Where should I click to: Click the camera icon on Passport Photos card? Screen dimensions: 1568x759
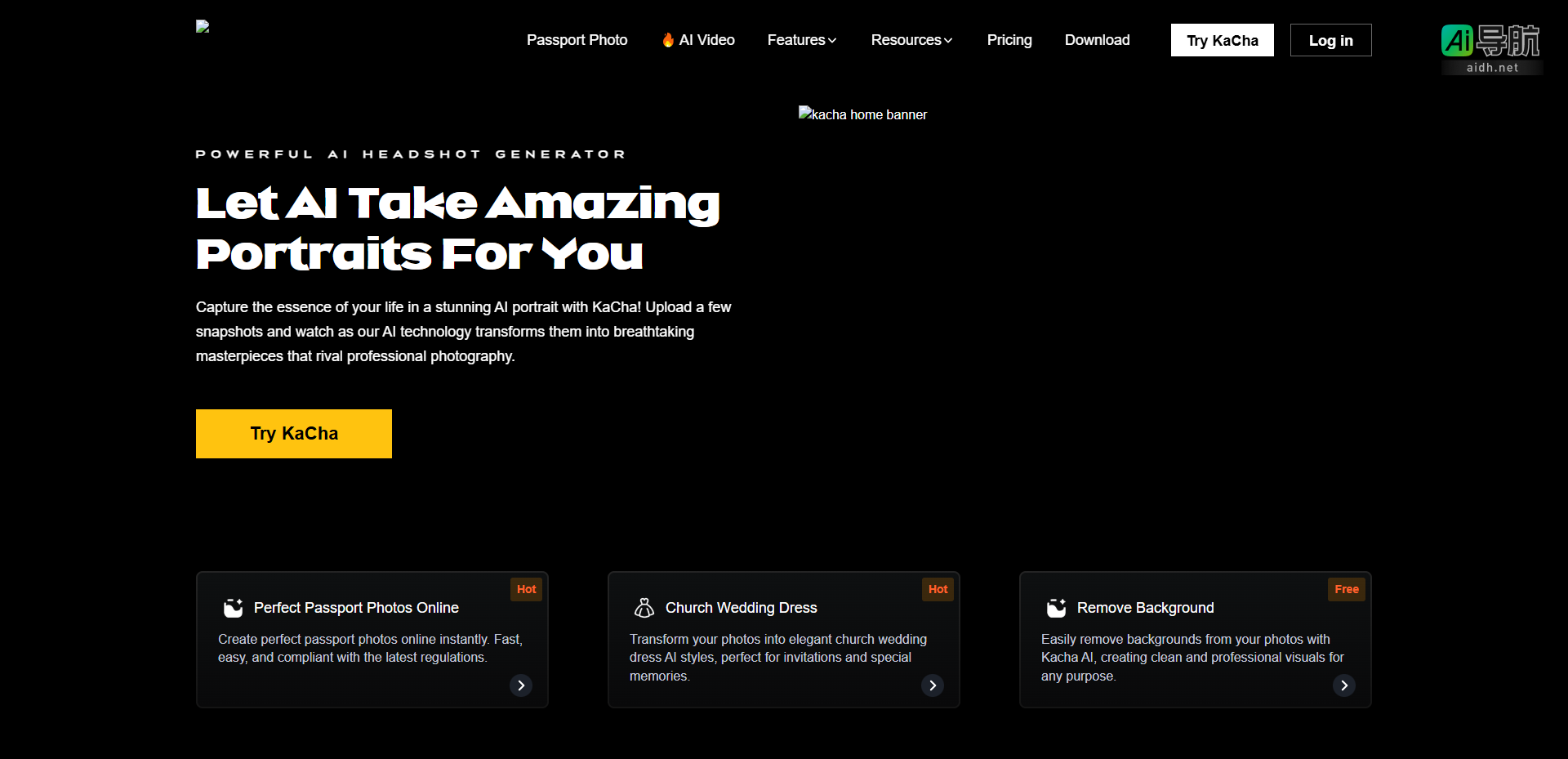tap(234, 608)
